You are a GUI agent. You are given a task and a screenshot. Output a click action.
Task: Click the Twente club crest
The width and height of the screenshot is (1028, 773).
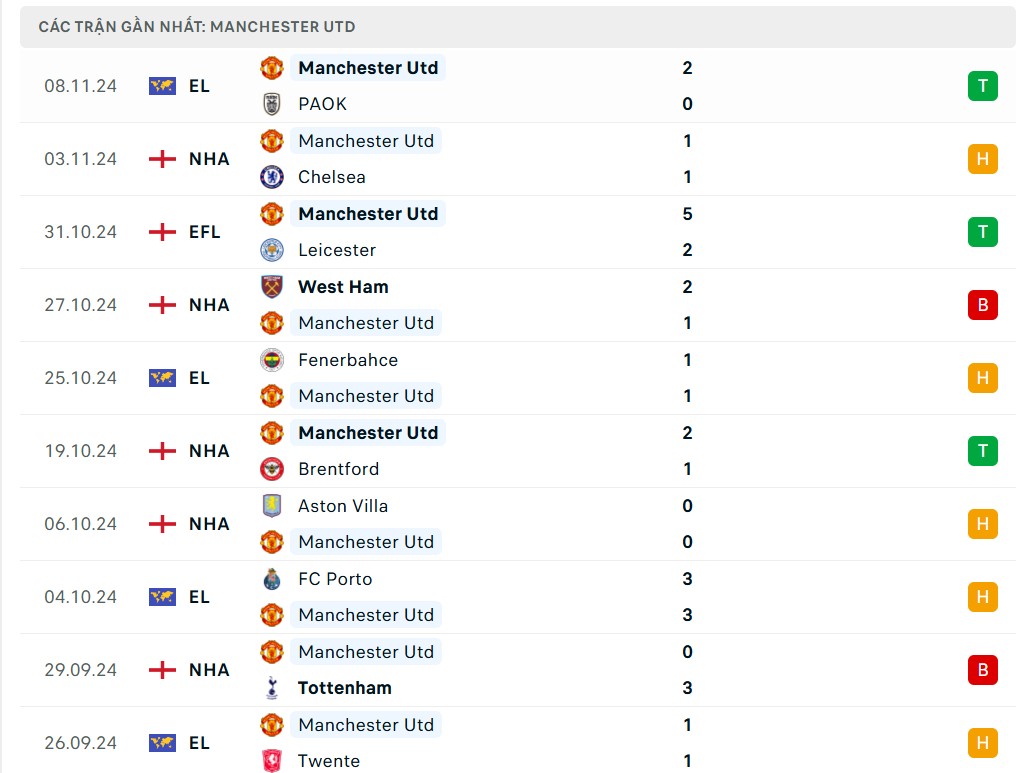pos(271,761)
